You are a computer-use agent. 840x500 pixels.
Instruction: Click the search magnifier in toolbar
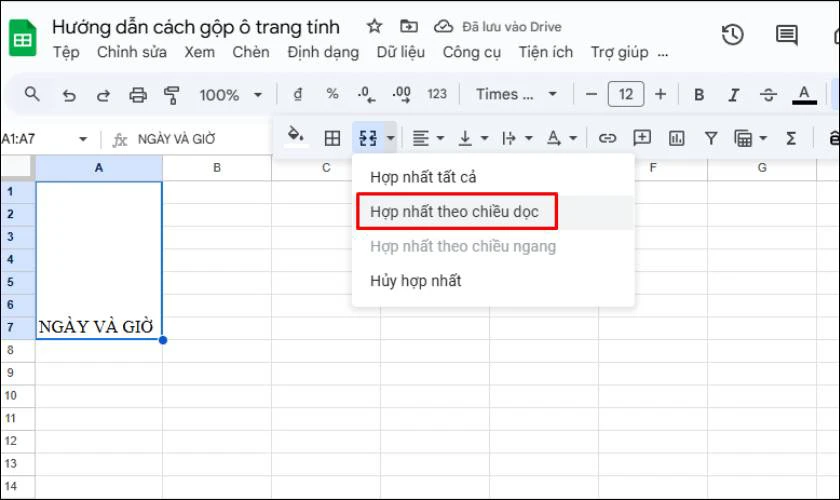(x=32, y=94)
